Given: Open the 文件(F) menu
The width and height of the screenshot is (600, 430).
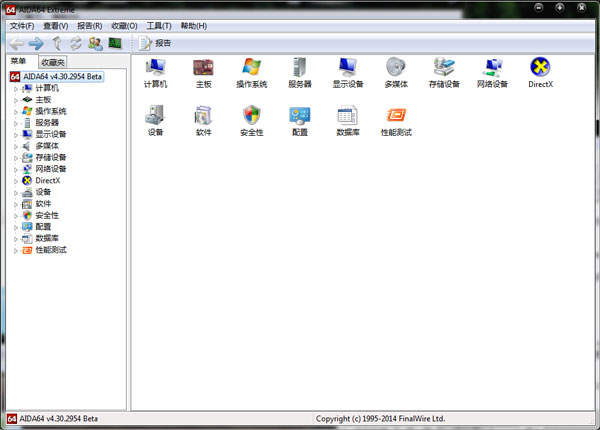Looking at the screenshot, I should (x=22, y=25).
